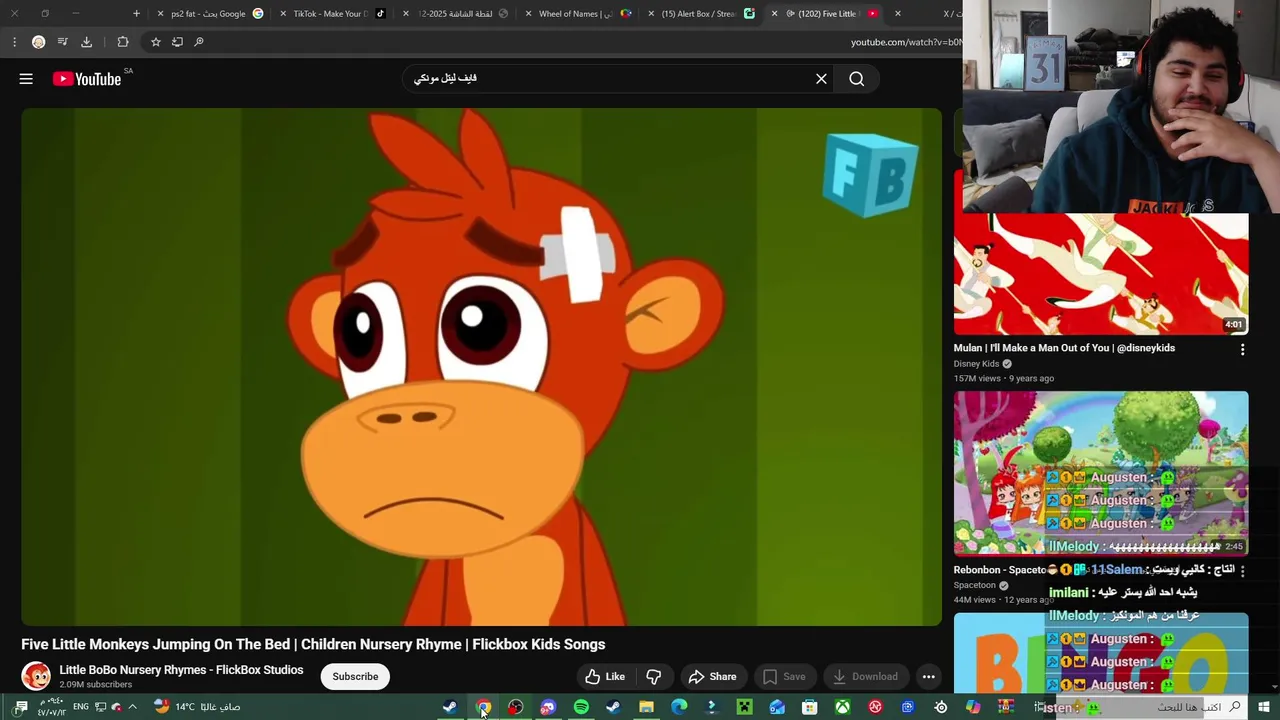Open the Disney Kids channel link

pyautogui.click(x=976, y=364)
